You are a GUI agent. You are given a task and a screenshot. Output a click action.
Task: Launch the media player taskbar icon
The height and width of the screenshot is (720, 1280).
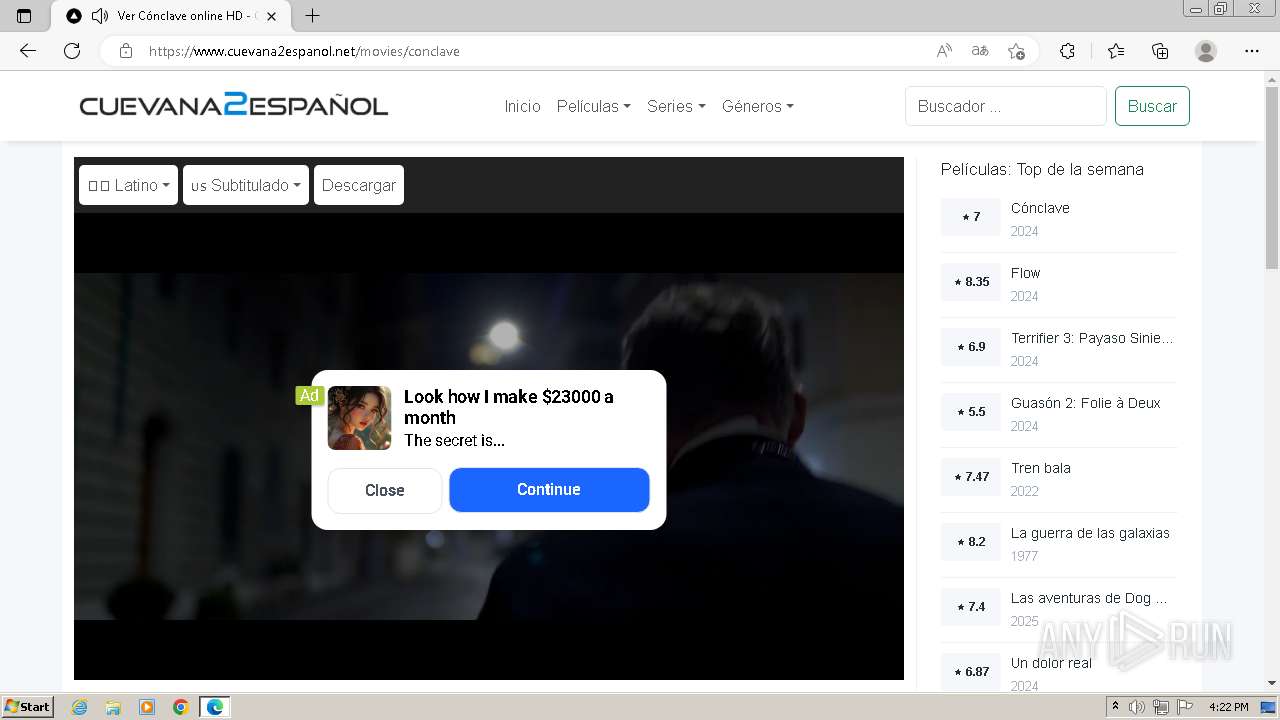tap(147, 707)
